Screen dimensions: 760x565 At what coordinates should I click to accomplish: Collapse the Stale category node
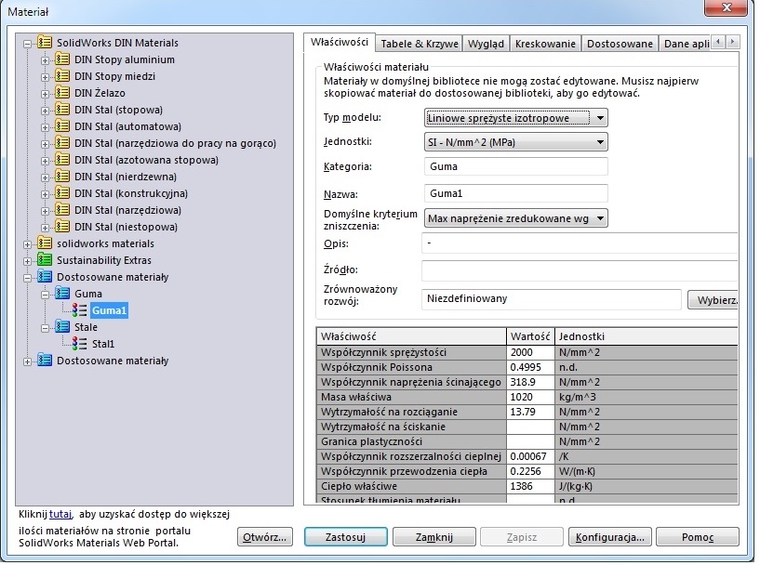click(45, 328)
